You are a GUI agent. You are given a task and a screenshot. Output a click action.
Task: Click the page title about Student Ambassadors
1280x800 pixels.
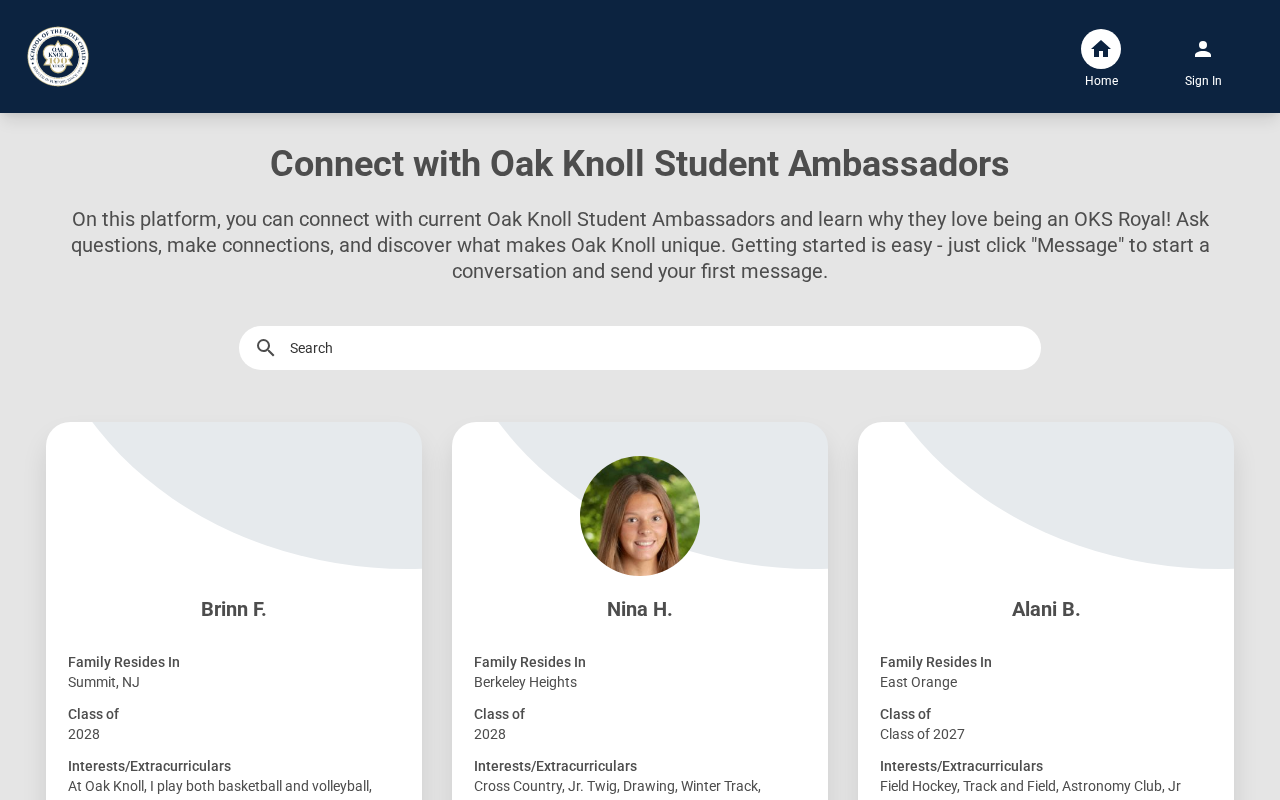(640, 164)
